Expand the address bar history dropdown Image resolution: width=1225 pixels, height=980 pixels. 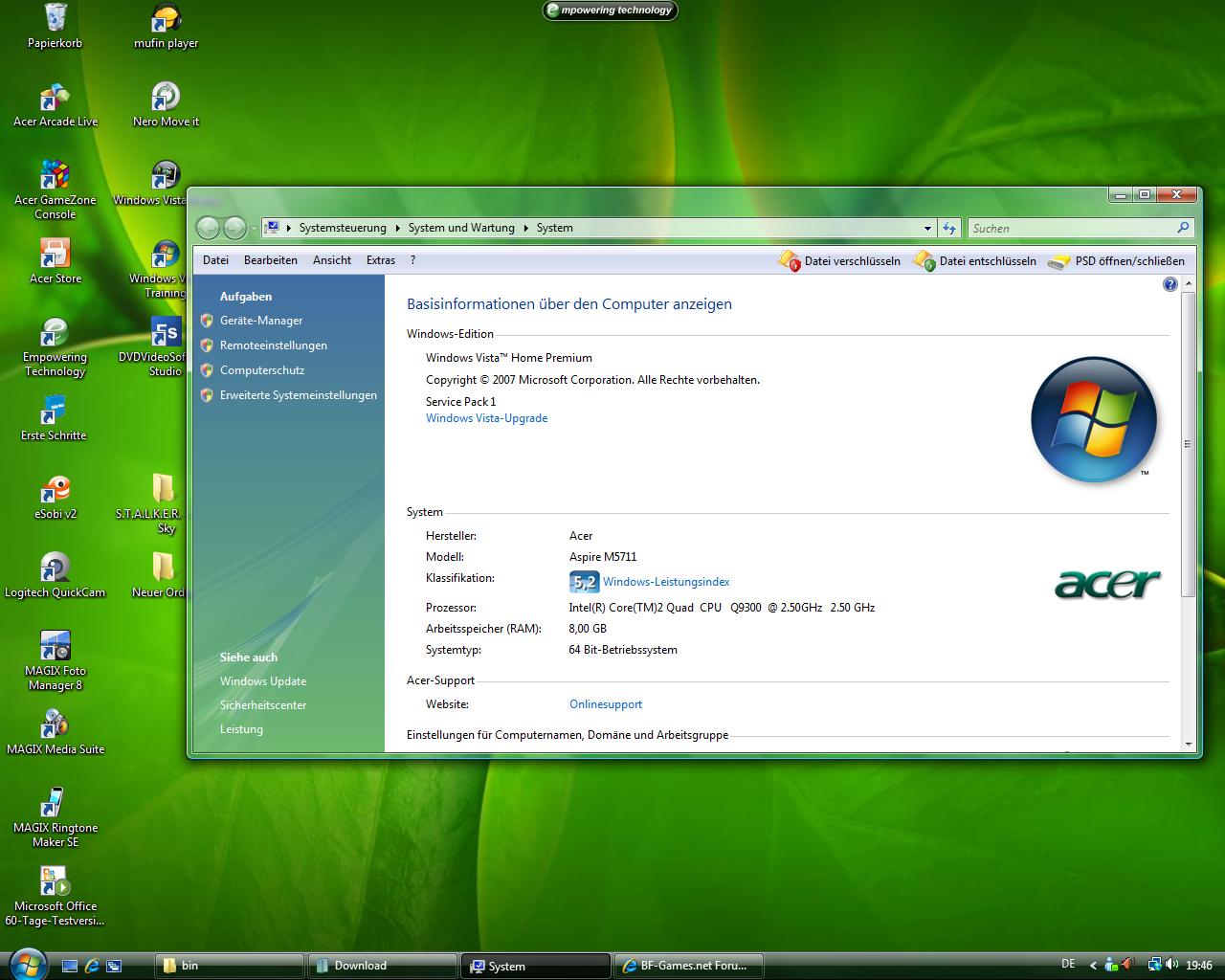(927, 228)
